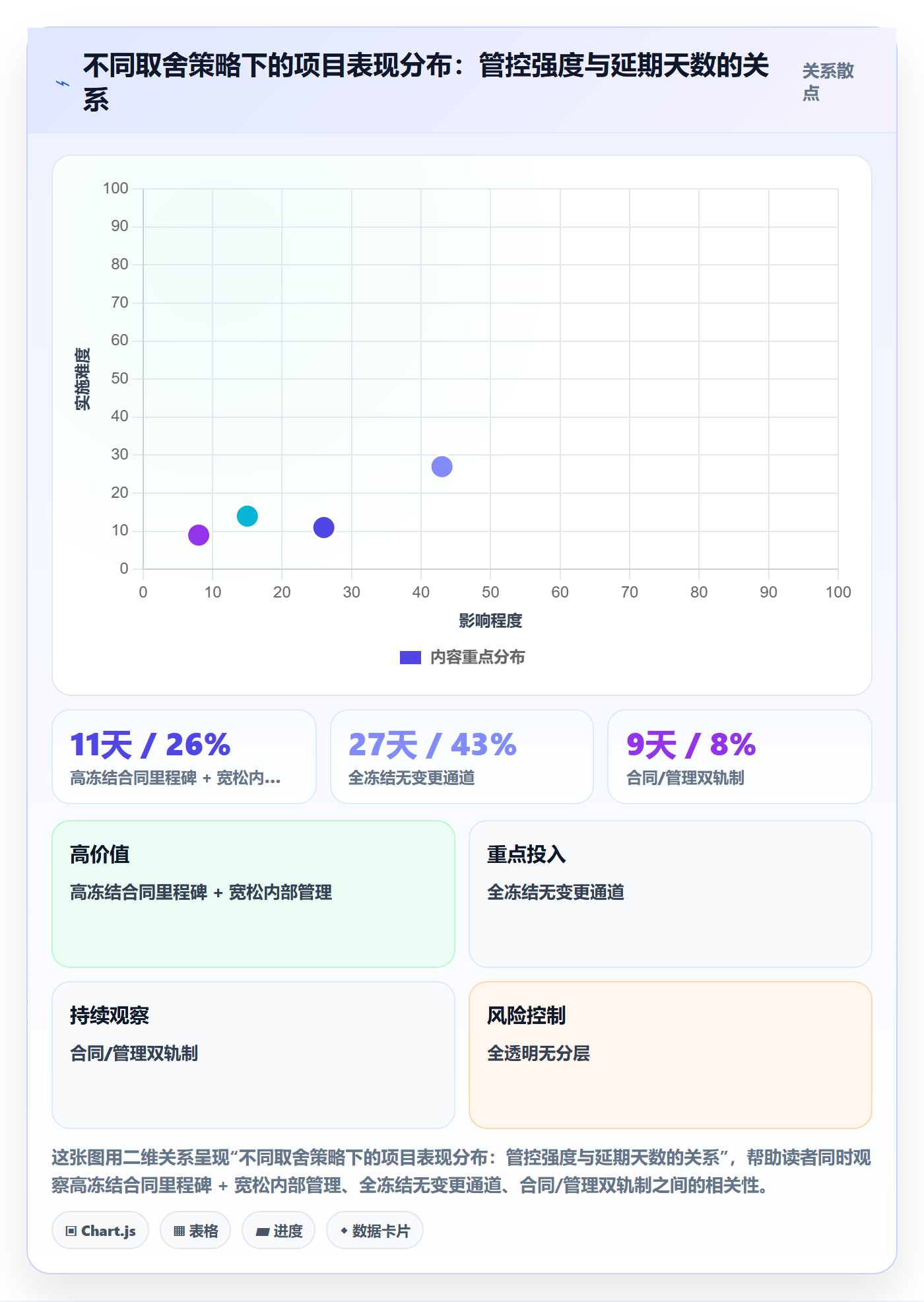Select the 持续观察 quadrant card
This screenshot has height=1302, width=924.
pyautogui.click(x=253, y=1055)
